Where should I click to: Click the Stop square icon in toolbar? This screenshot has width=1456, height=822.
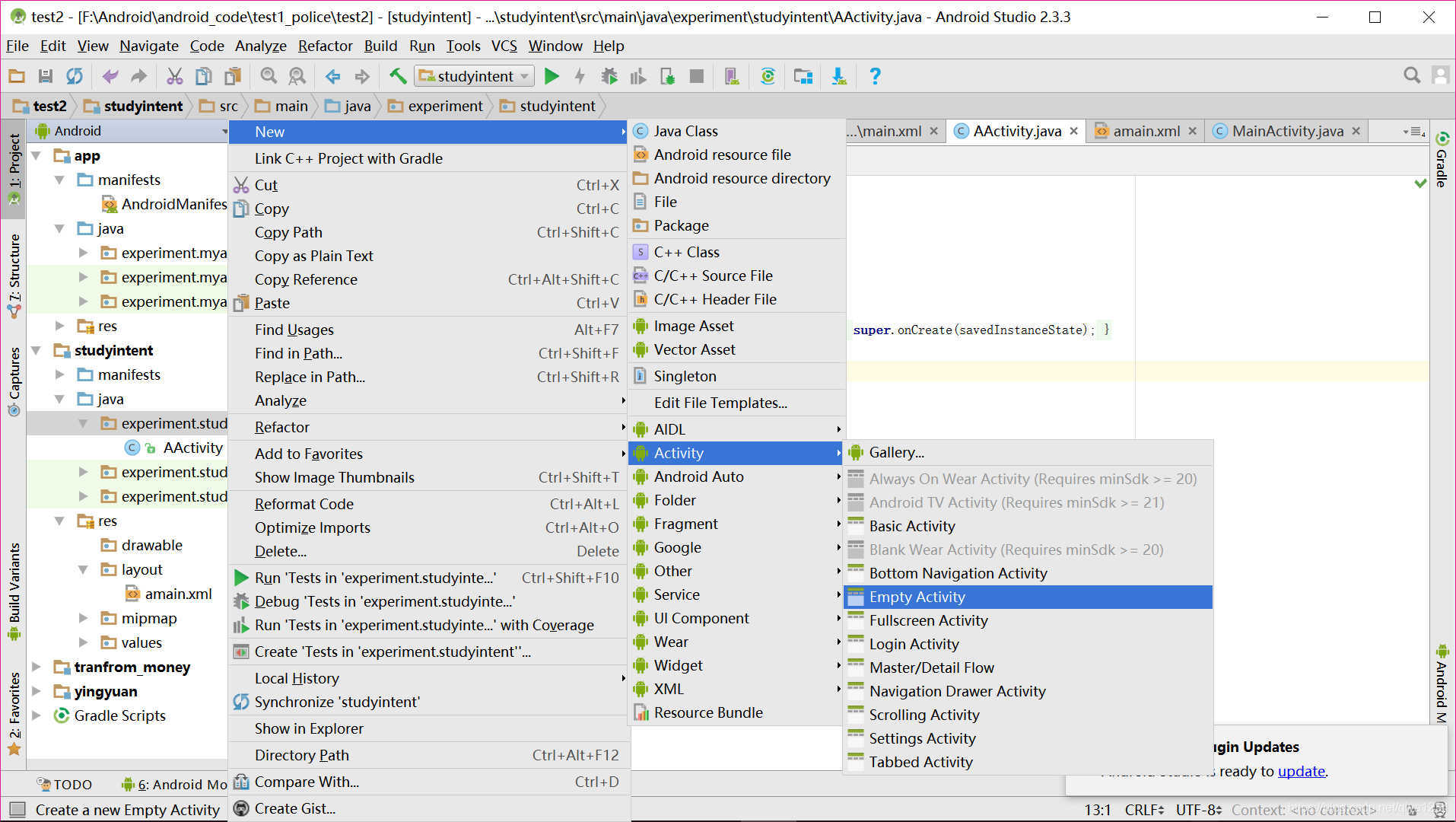point(696,76)
